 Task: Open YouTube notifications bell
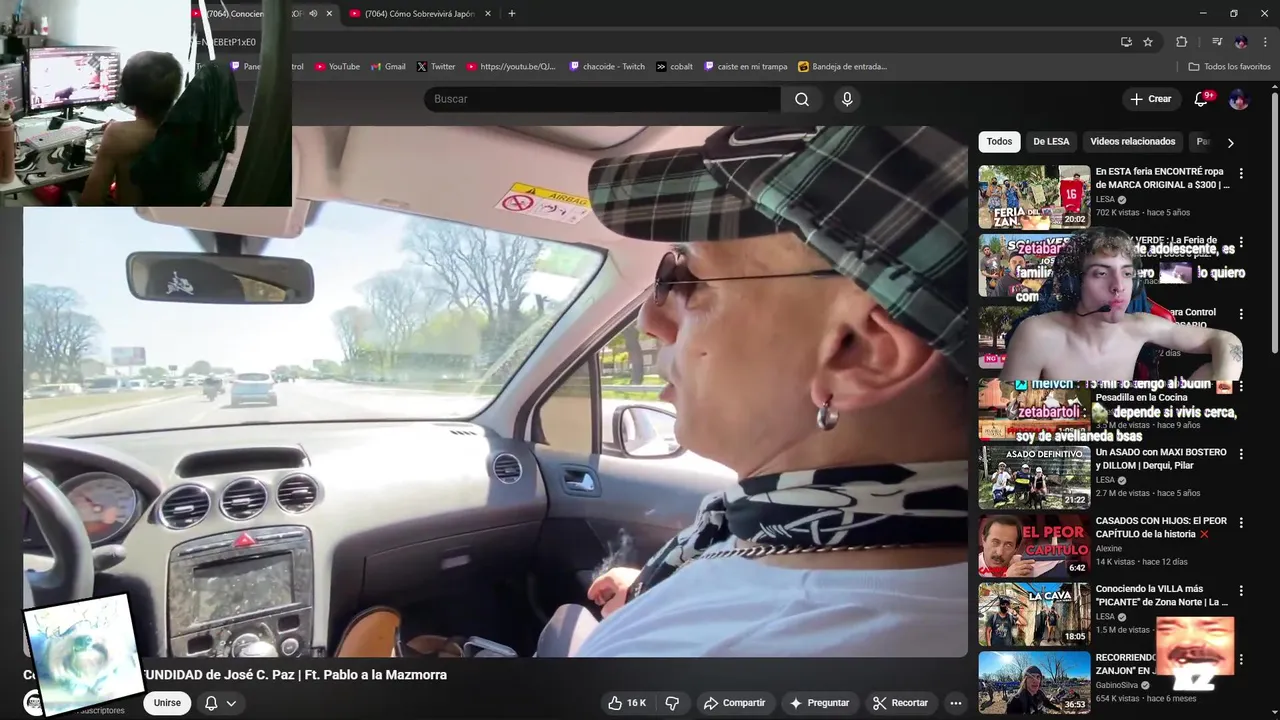click(1203, 99)
